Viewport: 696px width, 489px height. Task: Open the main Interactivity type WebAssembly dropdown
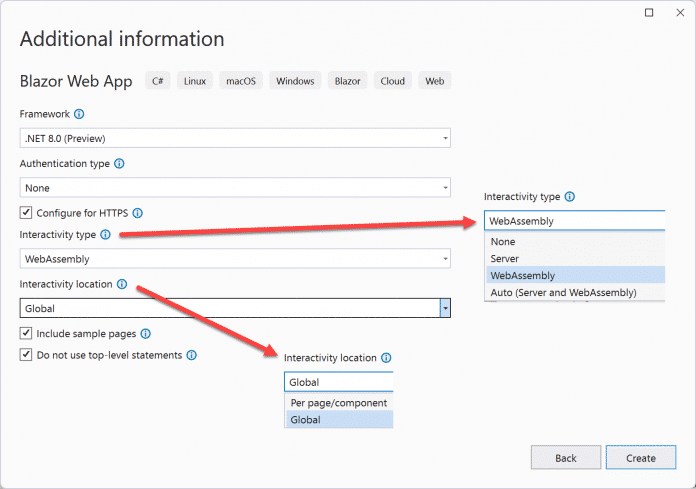pos(235,259)
